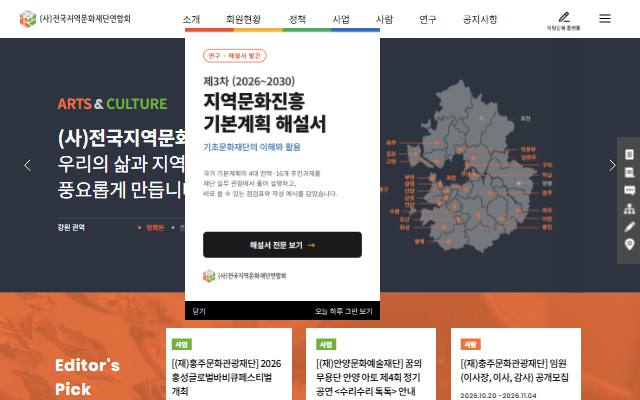Click the 수원 label on the map
This screenshot has width=640, height=400.
coord(394,211)
